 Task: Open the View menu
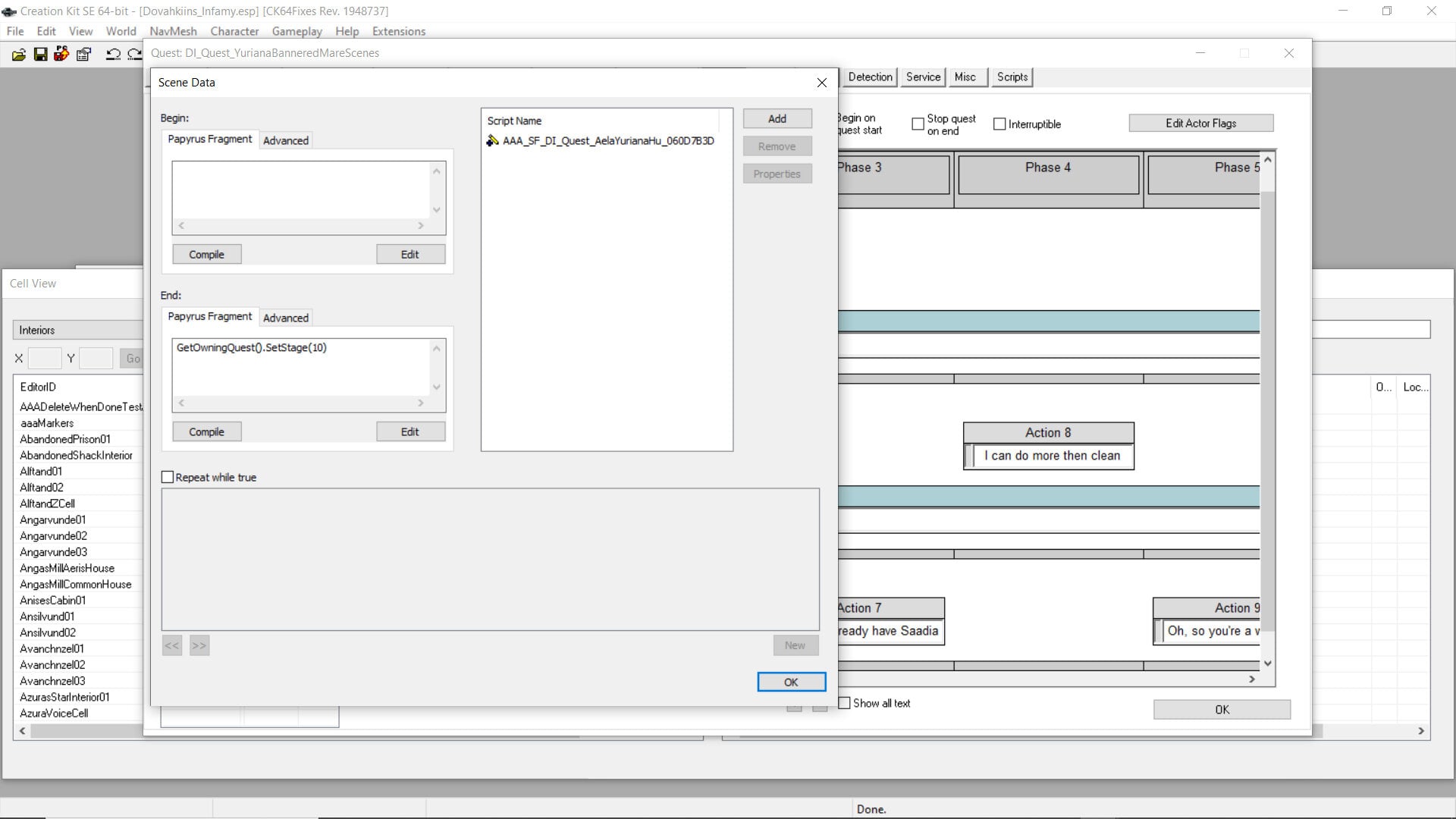[80, 31]
